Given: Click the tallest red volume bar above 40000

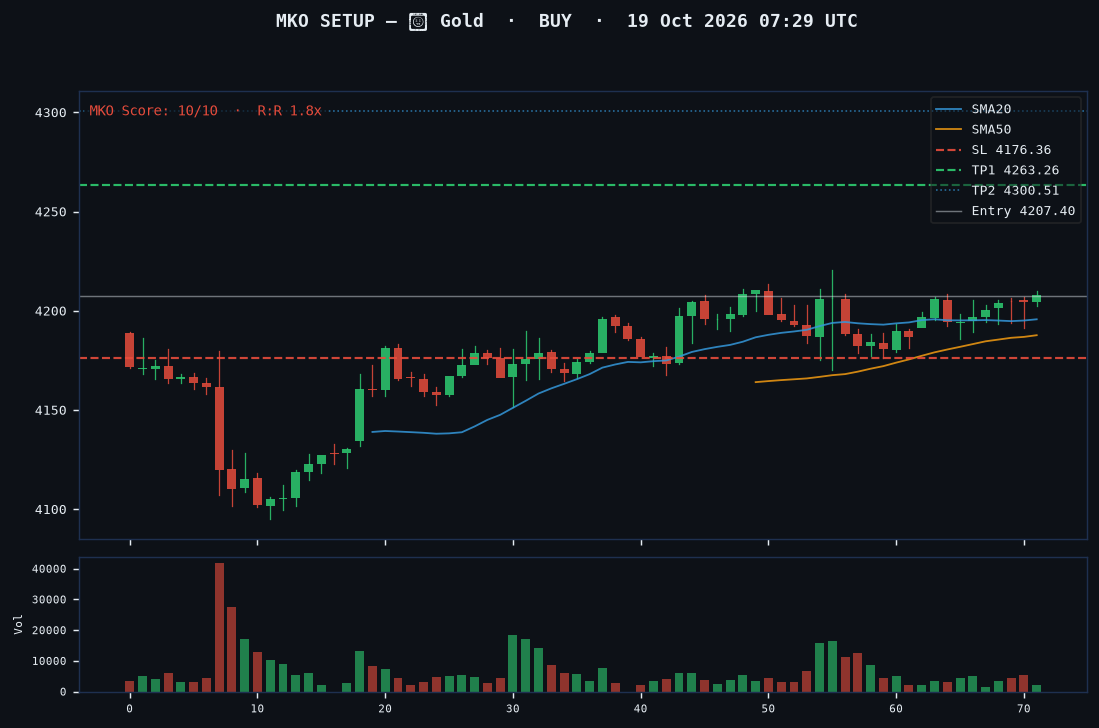Looking at the screenshot, I should coord(219,627).
